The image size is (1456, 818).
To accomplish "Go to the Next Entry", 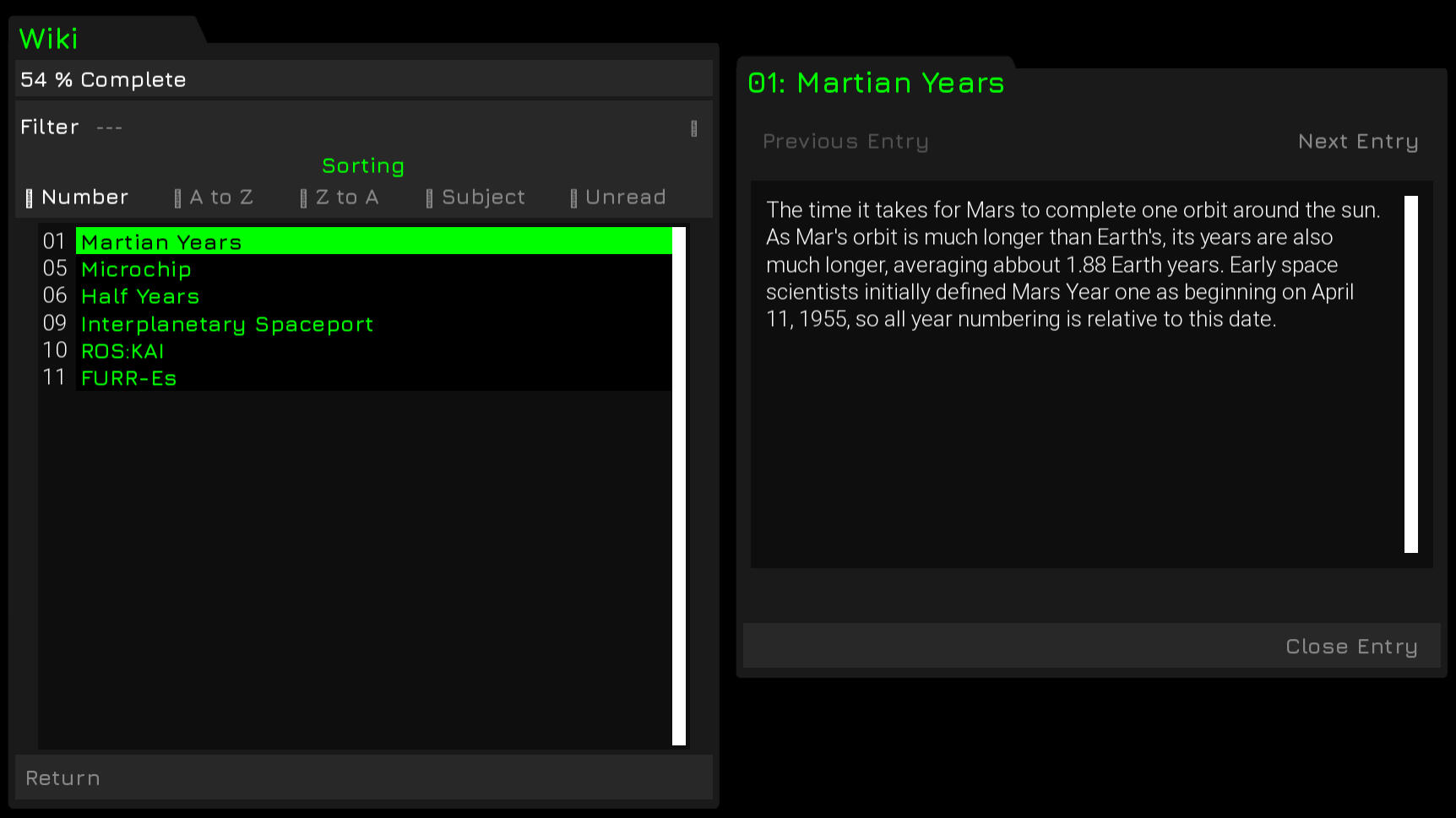I will (x=1357, y=142).
